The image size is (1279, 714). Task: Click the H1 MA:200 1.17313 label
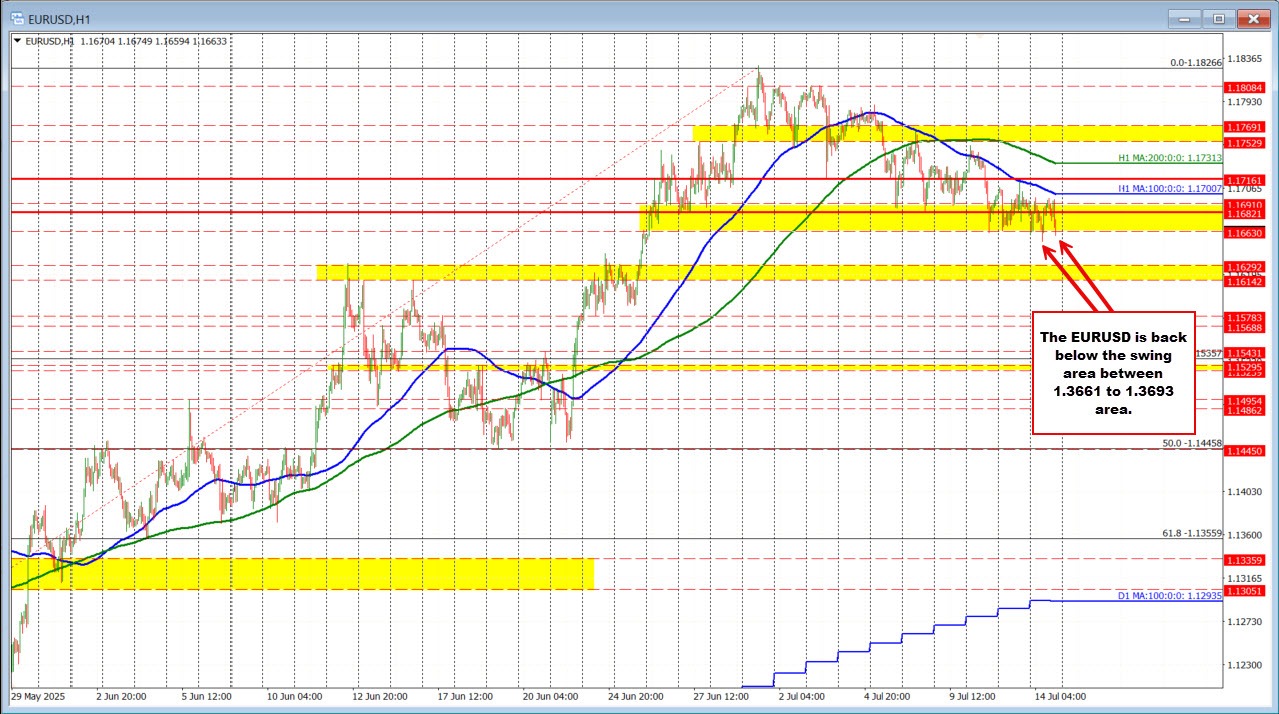click(x=1169, y=158)
